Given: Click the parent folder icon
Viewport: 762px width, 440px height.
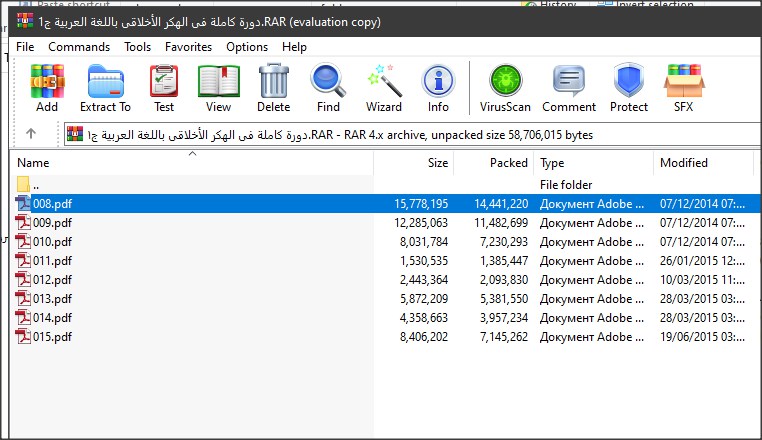Looking at the screenshot, I should pos(23,184).
